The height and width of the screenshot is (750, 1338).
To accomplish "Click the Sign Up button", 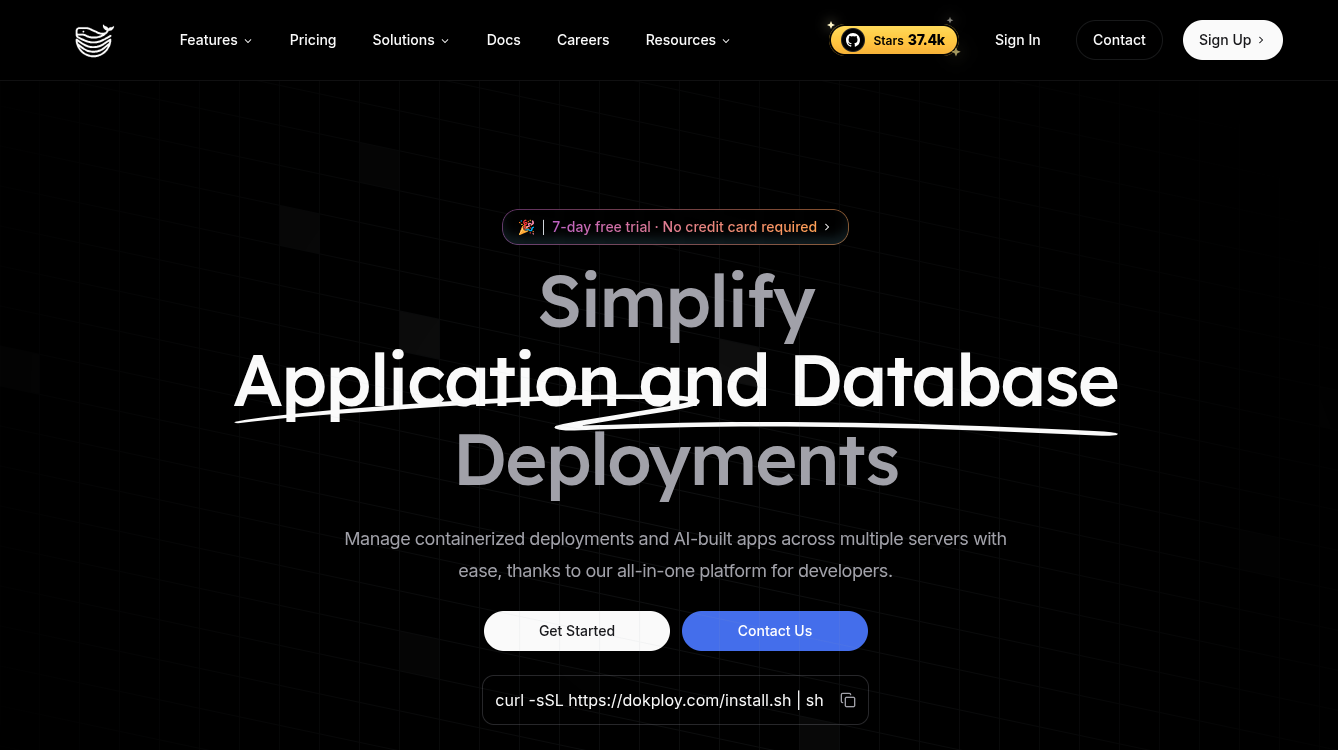I will pyautogui.click(x=1232, y=40).
